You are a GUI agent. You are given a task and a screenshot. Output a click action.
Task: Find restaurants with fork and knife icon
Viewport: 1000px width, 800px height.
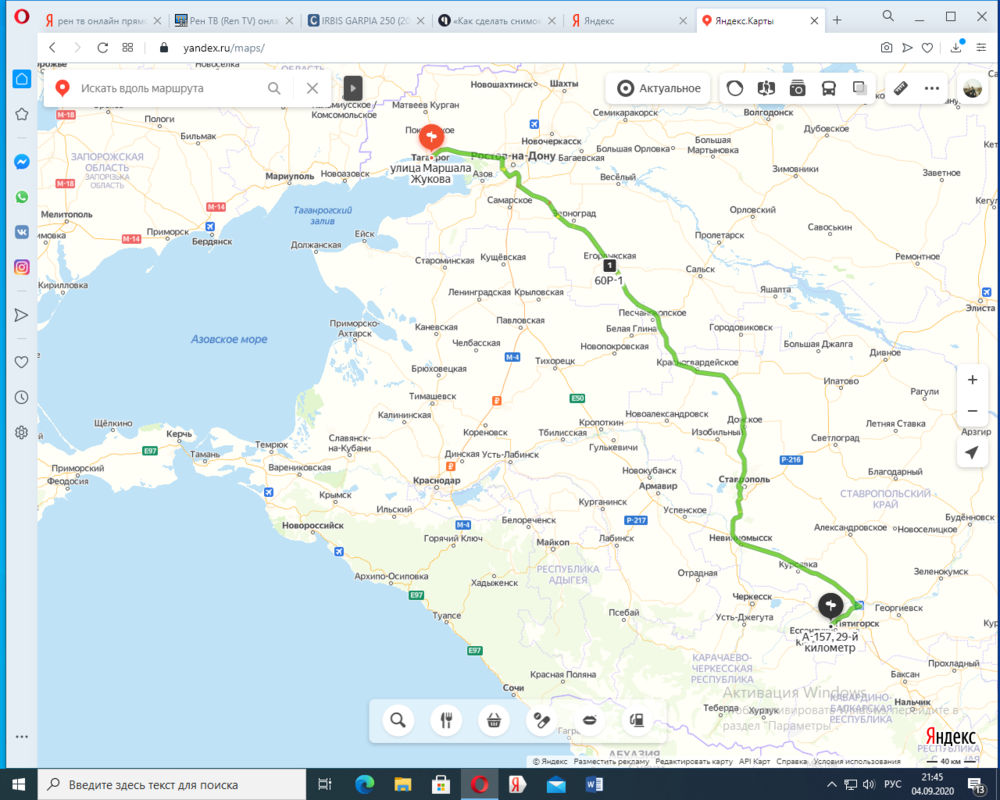[x=446, y=720]
